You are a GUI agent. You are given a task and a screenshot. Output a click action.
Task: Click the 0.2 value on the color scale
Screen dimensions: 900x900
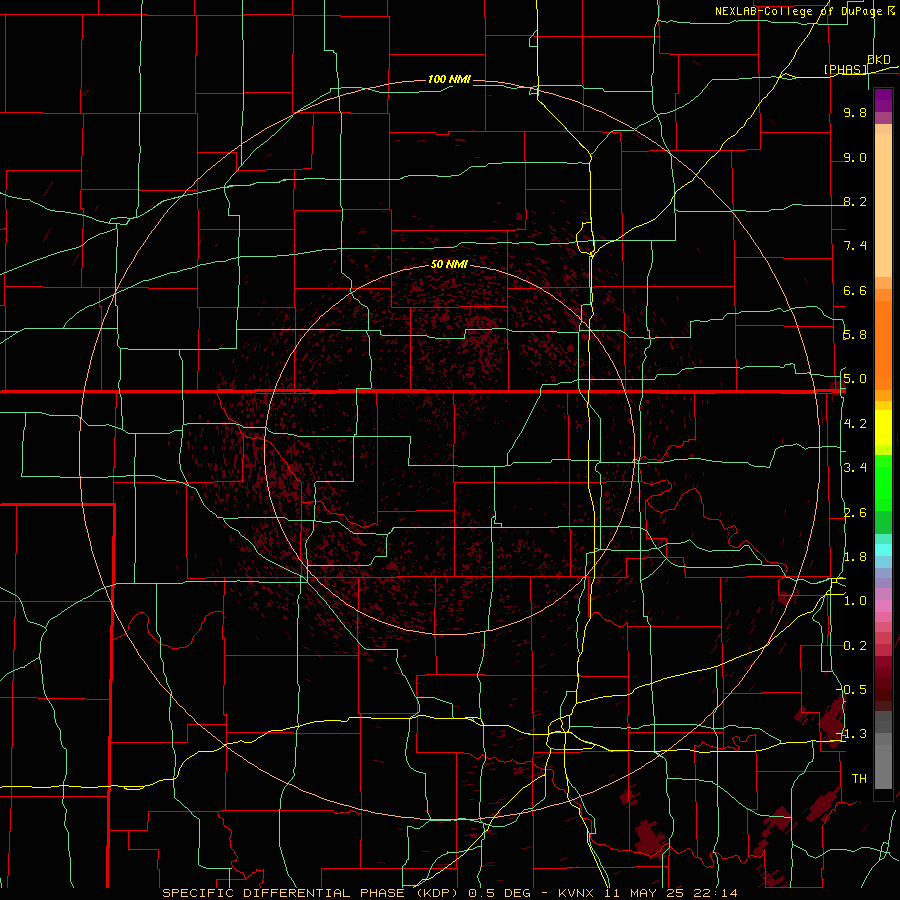pos(855,646)
